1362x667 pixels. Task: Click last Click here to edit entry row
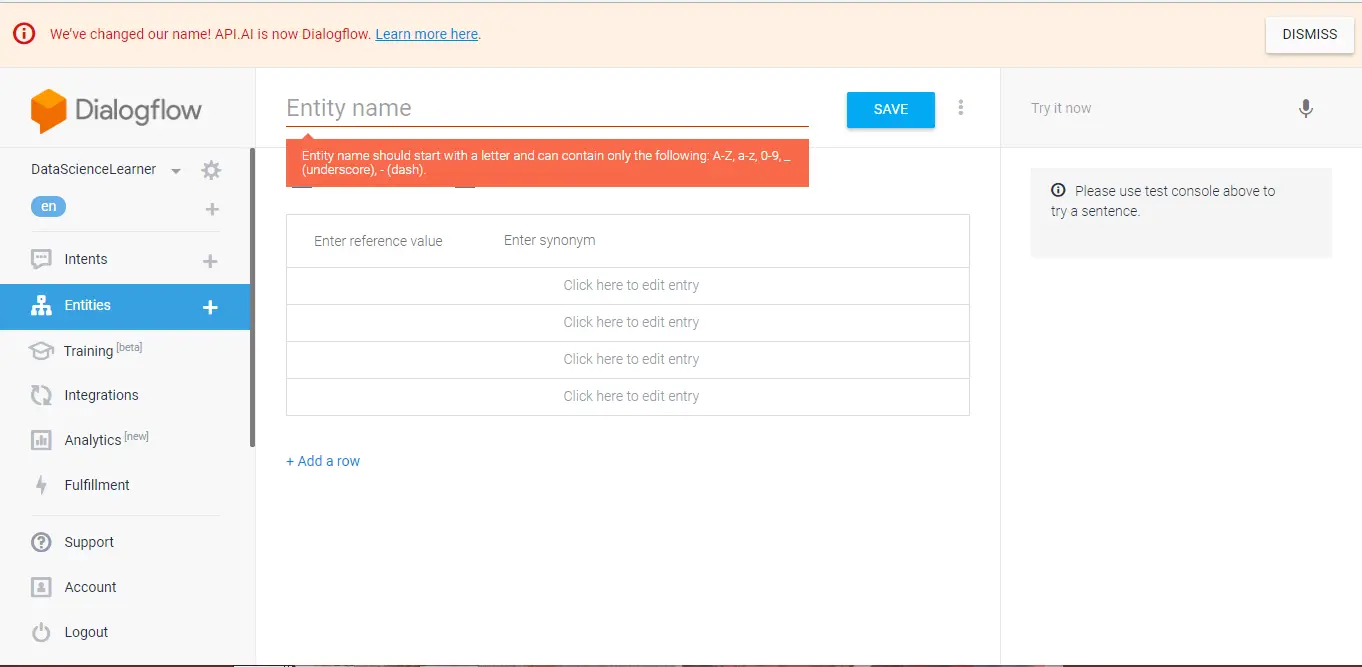pyautogui.click(x=628, y=396)
